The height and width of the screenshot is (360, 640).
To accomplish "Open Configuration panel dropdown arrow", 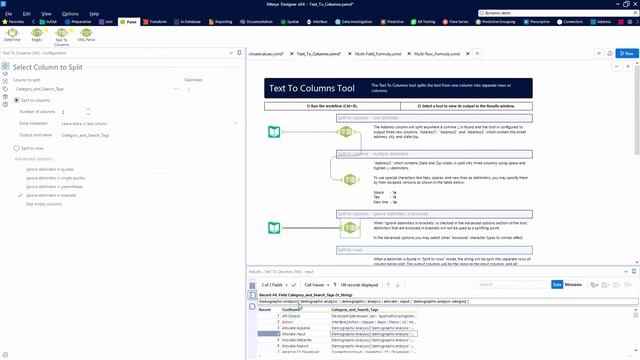I will click(231, 53).
